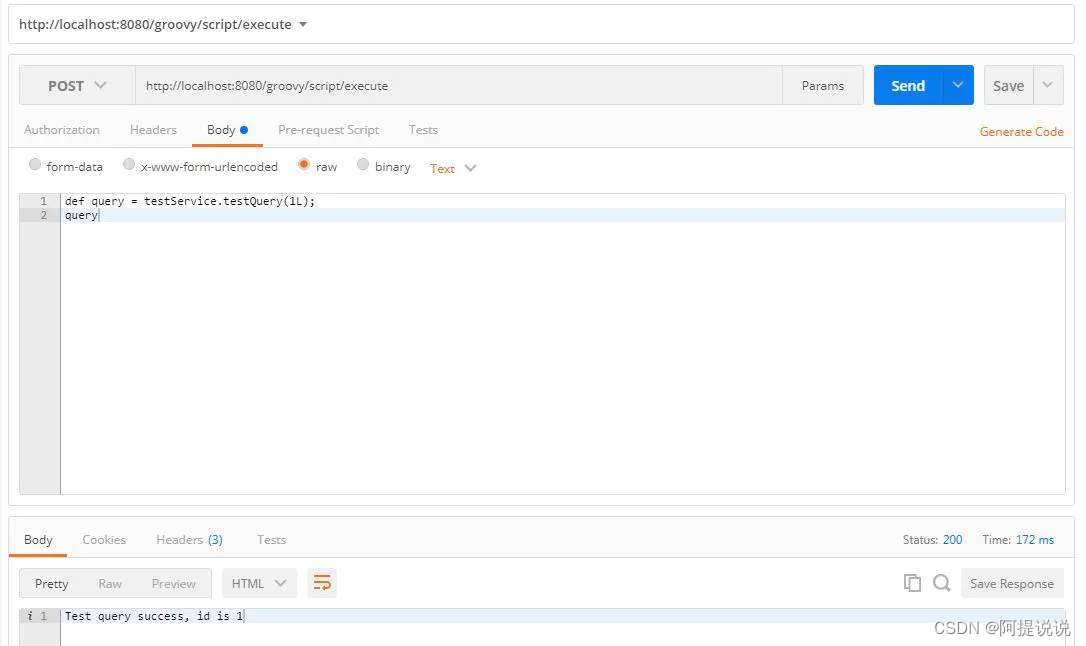Viewport: 1086px width, 646px height.
Task: Click the Save Response button
Action: (x=1011, y=584)
